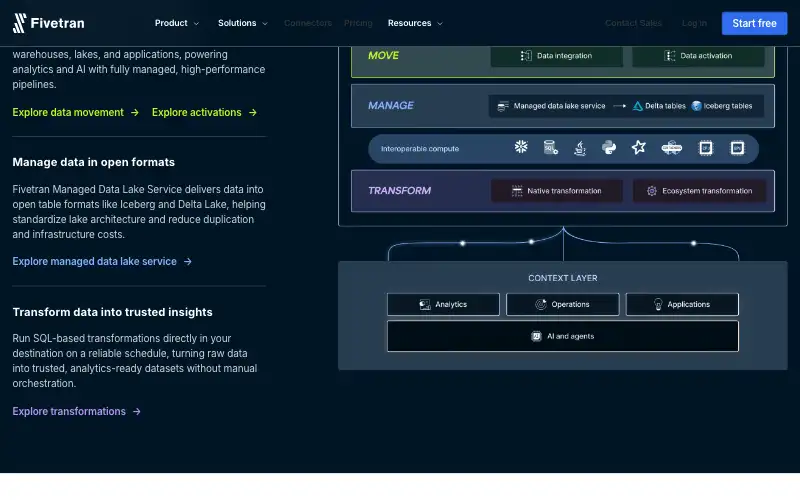
Task: Select the AI and agents box
Action: pos(563,336)
